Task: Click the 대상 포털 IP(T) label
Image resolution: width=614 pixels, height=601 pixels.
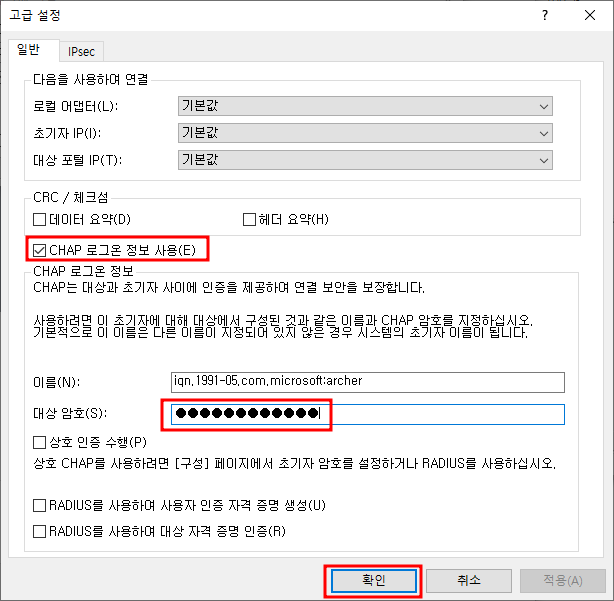Action: [78, 160]
